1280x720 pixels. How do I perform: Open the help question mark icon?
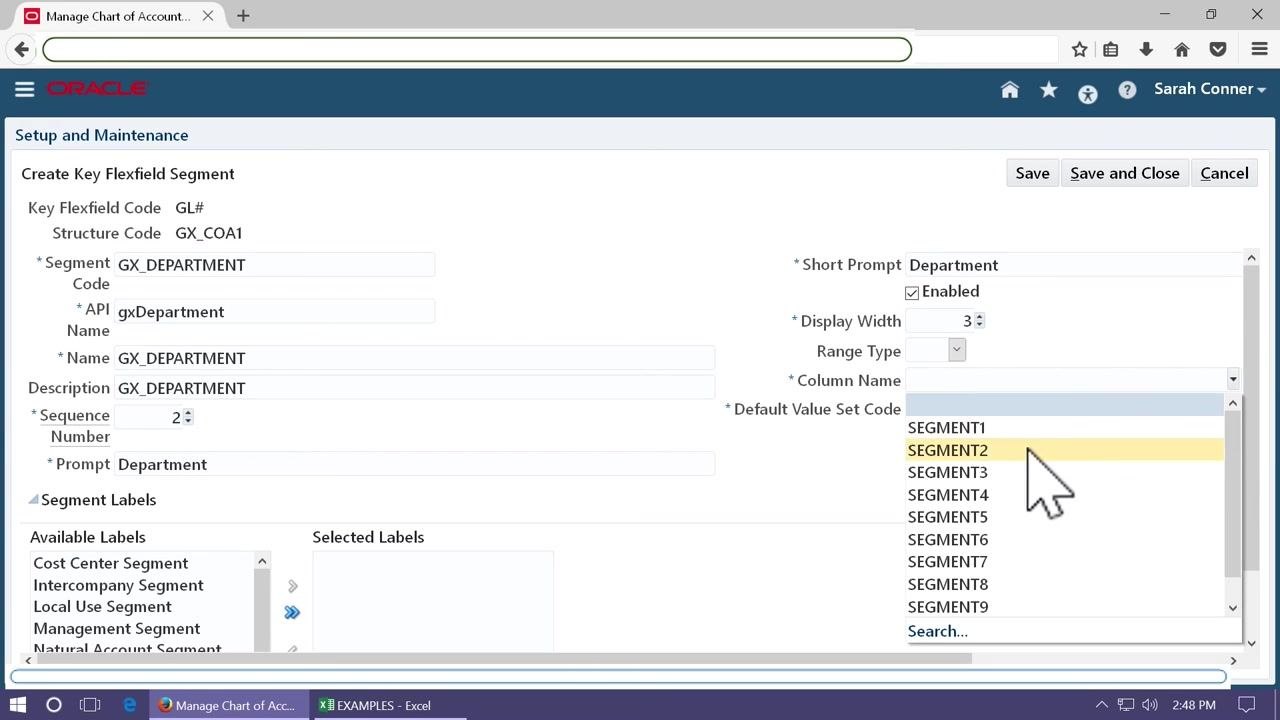pos(1127,90)
